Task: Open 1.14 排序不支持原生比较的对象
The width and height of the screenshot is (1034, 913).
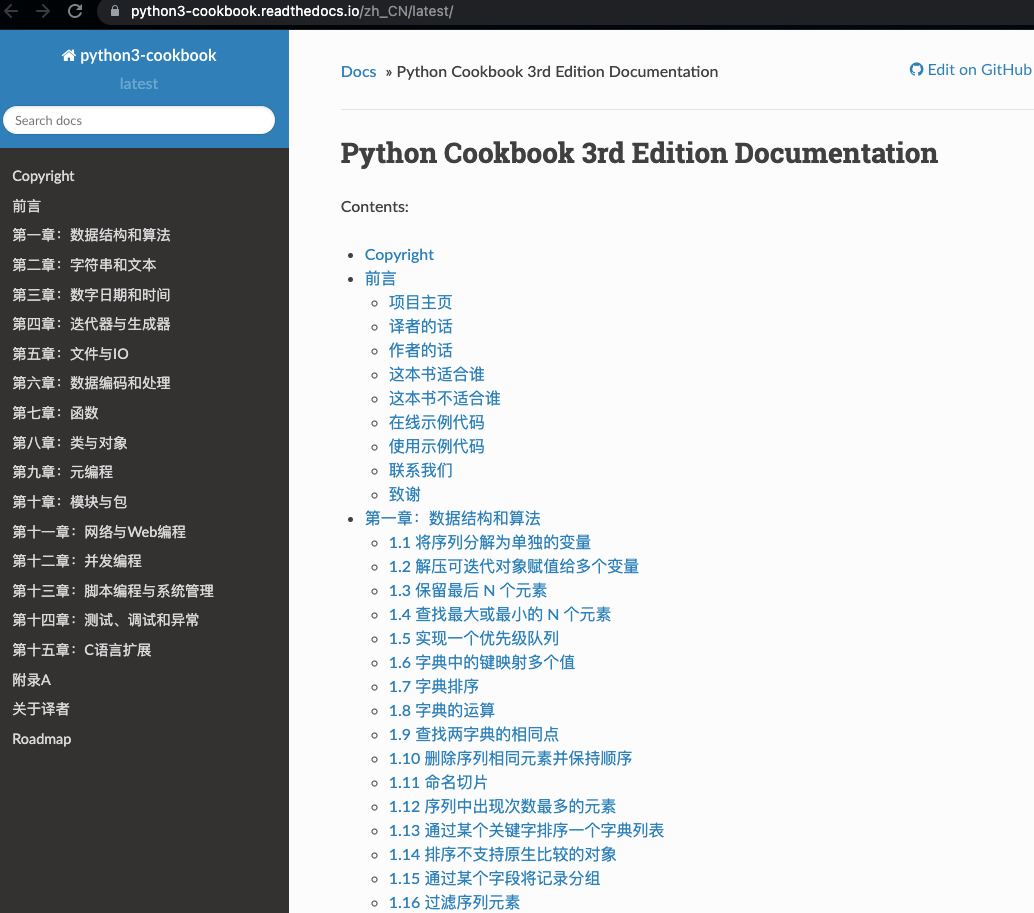Action: (502, 854)
